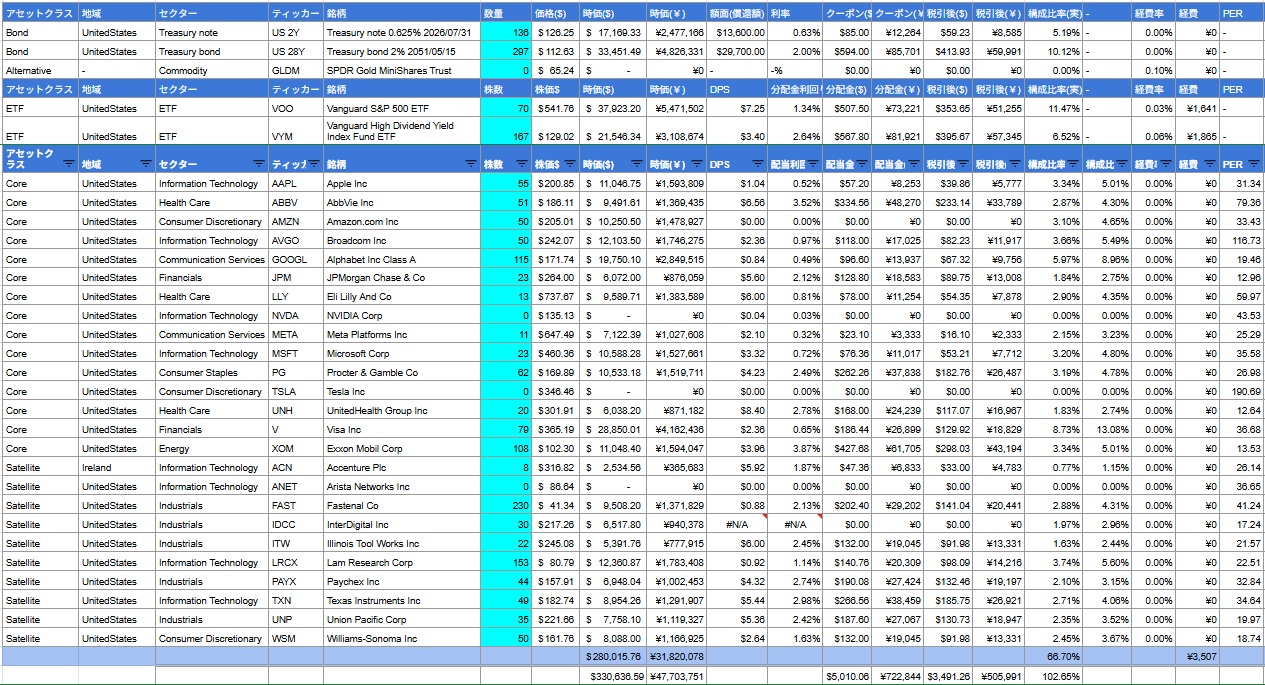The image size is (1265, 685).
Task: Select the total $280,015.76 cell
Action: (x=614, y=657)
